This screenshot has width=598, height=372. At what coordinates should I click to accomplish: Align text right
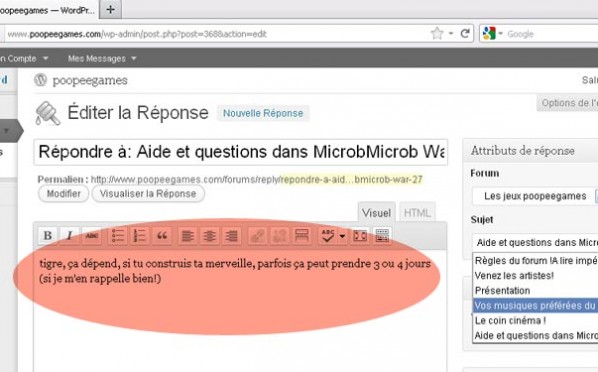[x=231, y=236]
